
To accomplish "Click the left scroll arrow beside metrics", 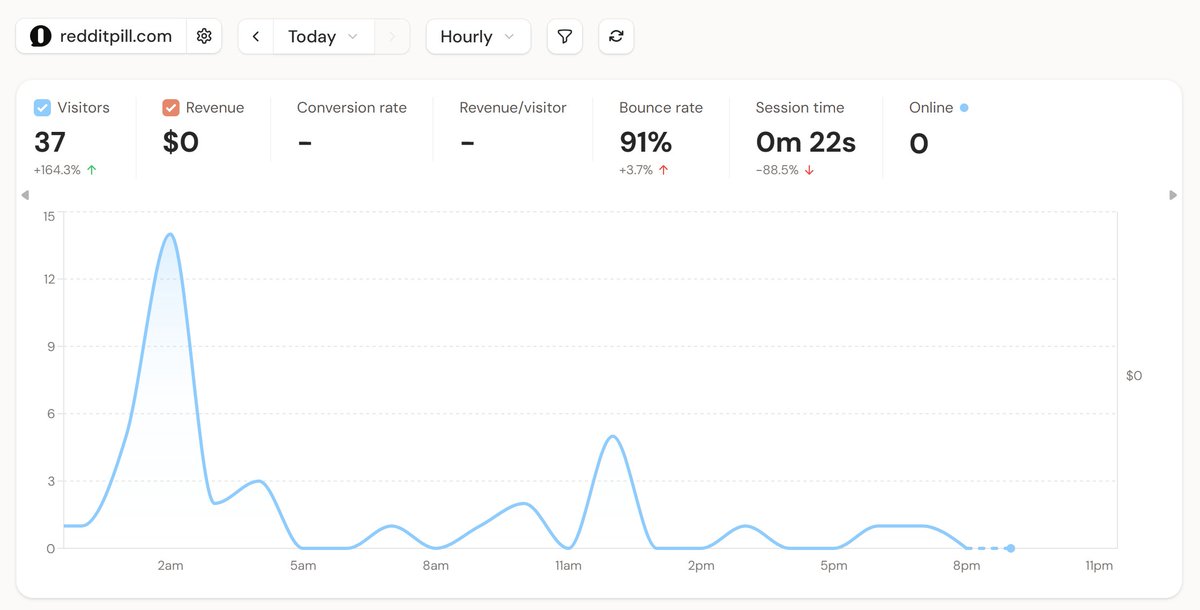I will 25,195.
